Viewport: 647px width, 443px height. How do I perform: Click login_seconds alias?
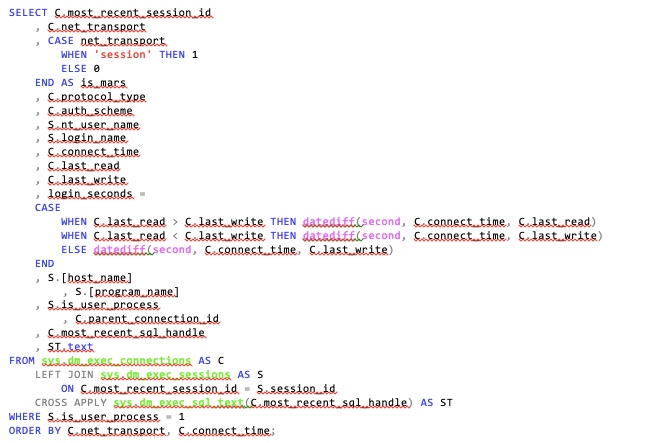tap(90, 193)
